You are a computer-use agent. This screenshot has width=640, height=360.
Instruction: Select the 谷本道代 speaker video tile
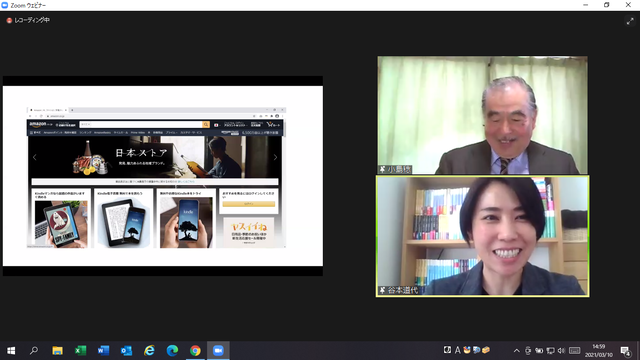point(482,236)
